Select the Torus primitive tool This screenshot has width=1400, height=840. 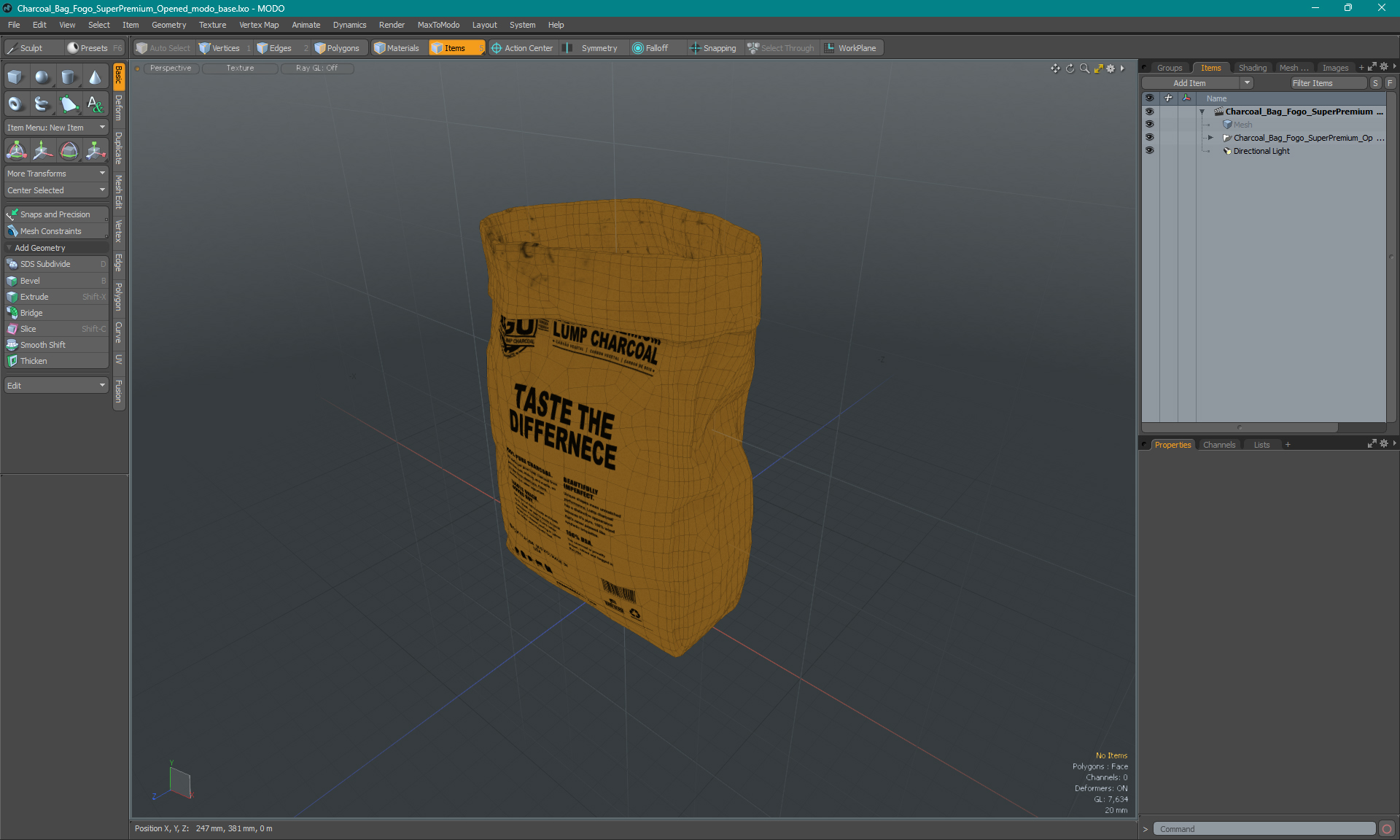coord(15,104)
